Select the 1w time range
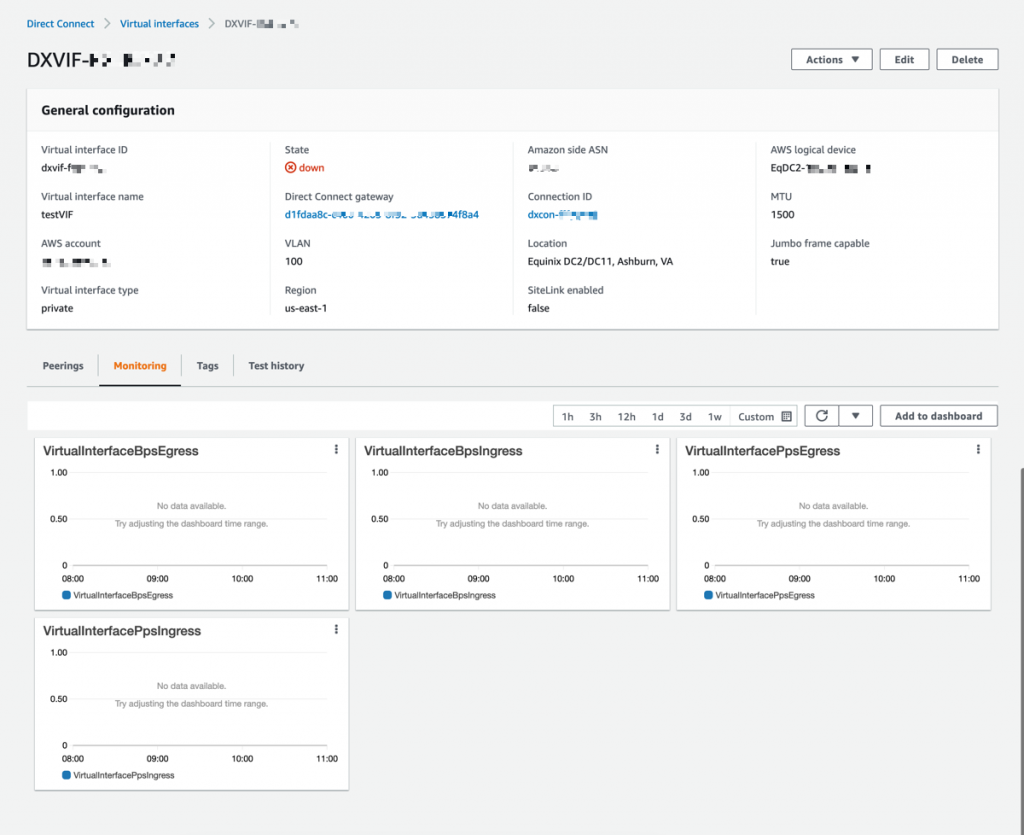Viewport: 1024px width, 835px height. (x=713, y=415)
